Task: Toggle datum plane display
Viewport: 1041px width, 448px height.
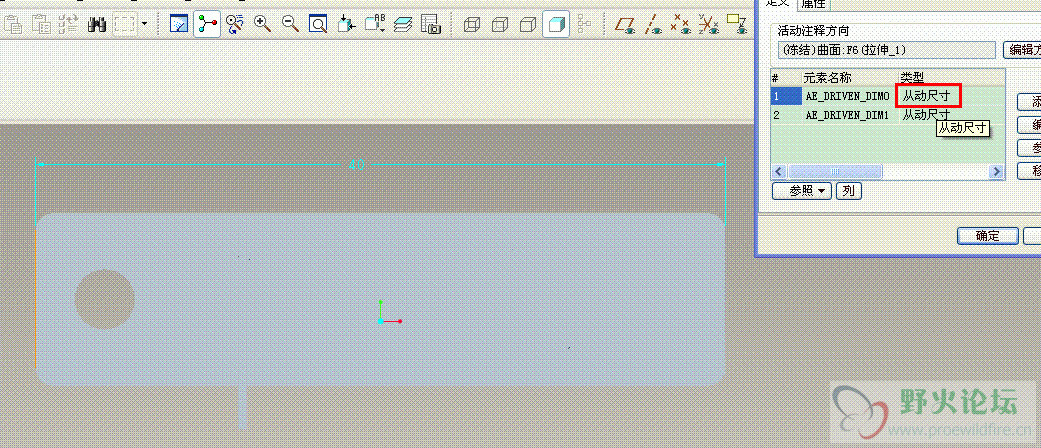Action: [x=625, y=25]
